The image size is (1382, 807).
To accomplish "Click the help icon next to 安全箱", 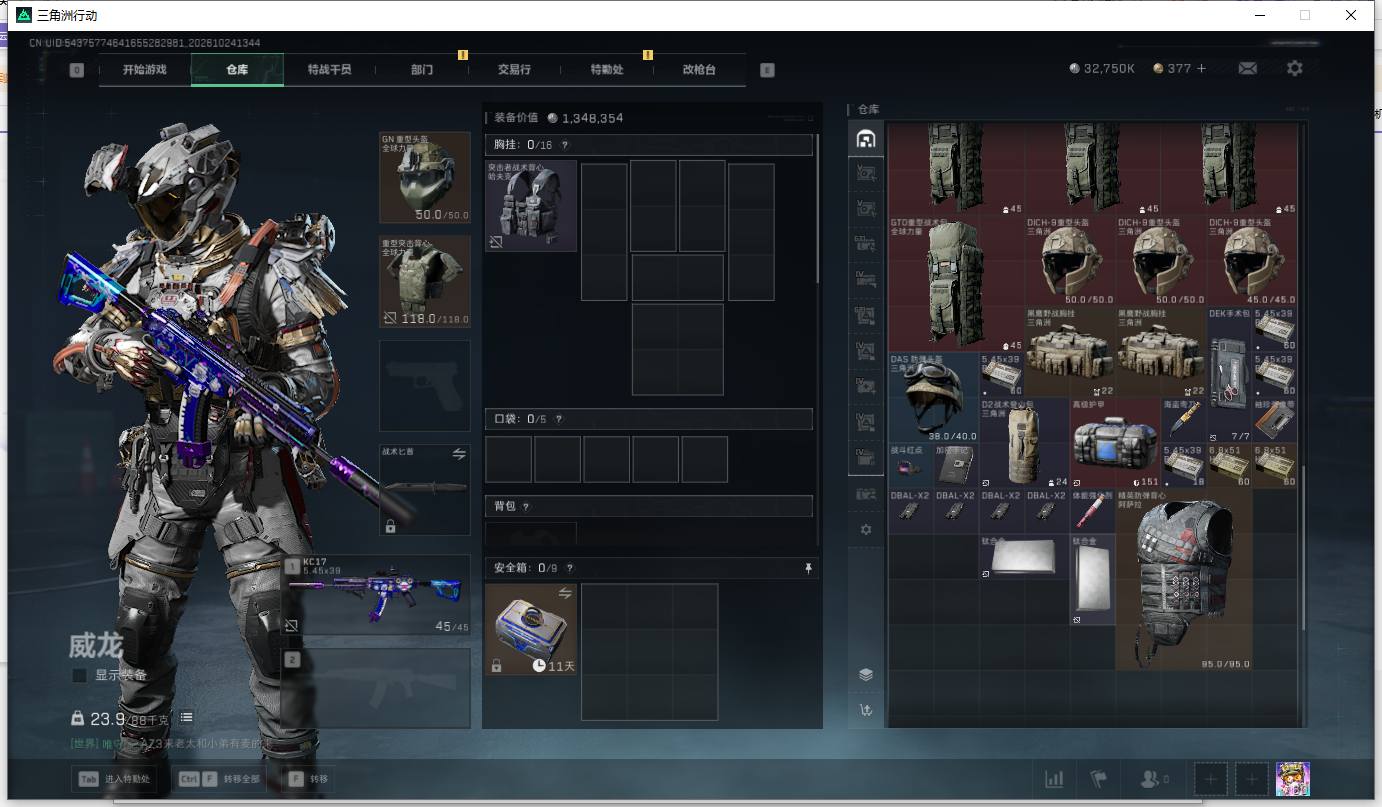I will tap(569, 568).
